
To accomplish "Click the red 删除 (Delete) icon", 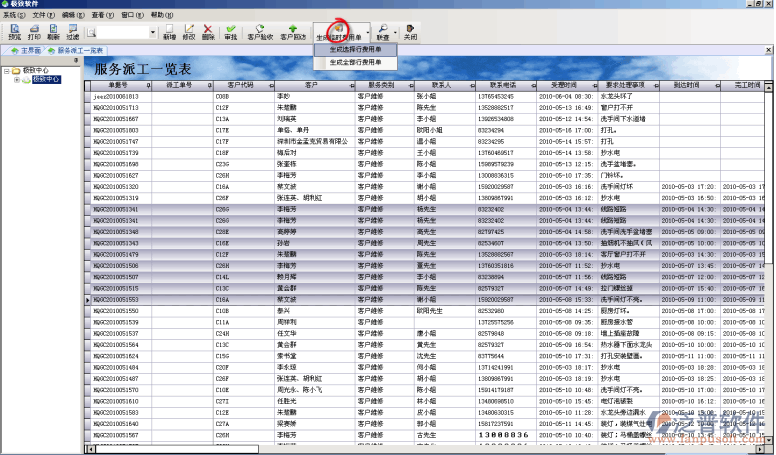I will (208, 31).
